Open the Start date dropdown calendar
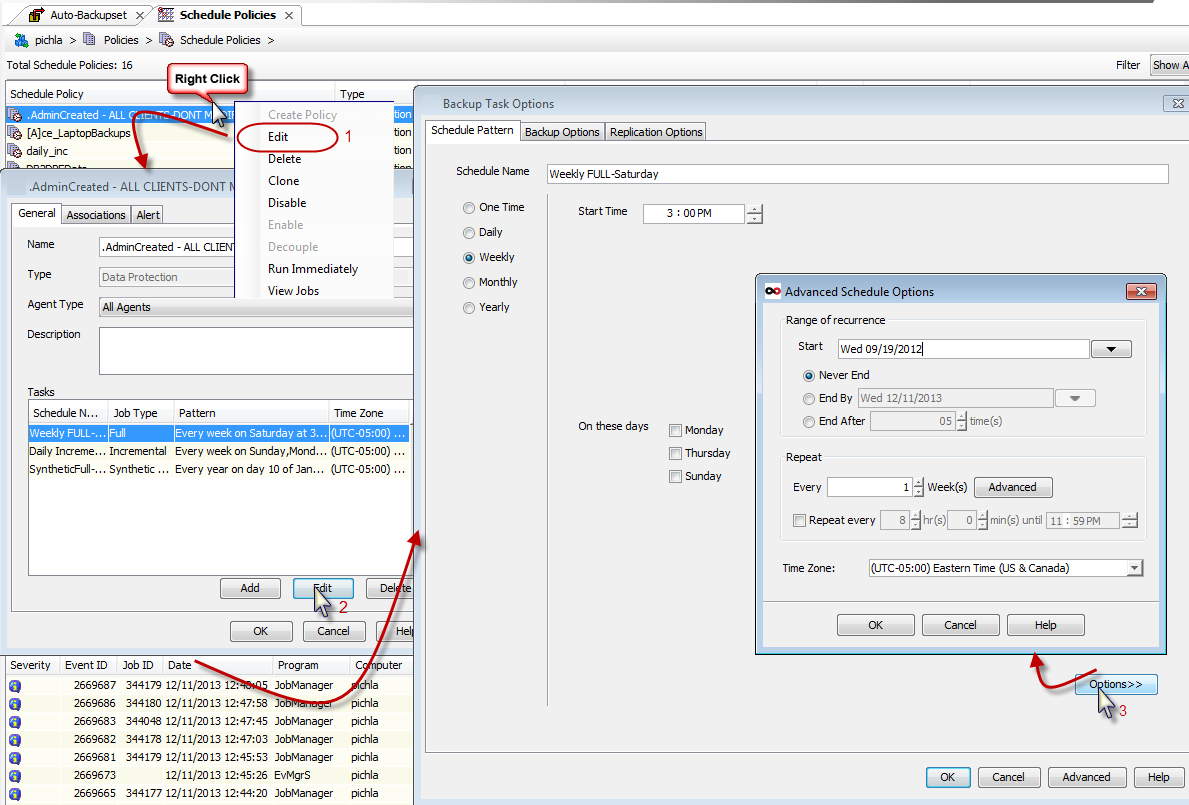 coord(1111,349)
